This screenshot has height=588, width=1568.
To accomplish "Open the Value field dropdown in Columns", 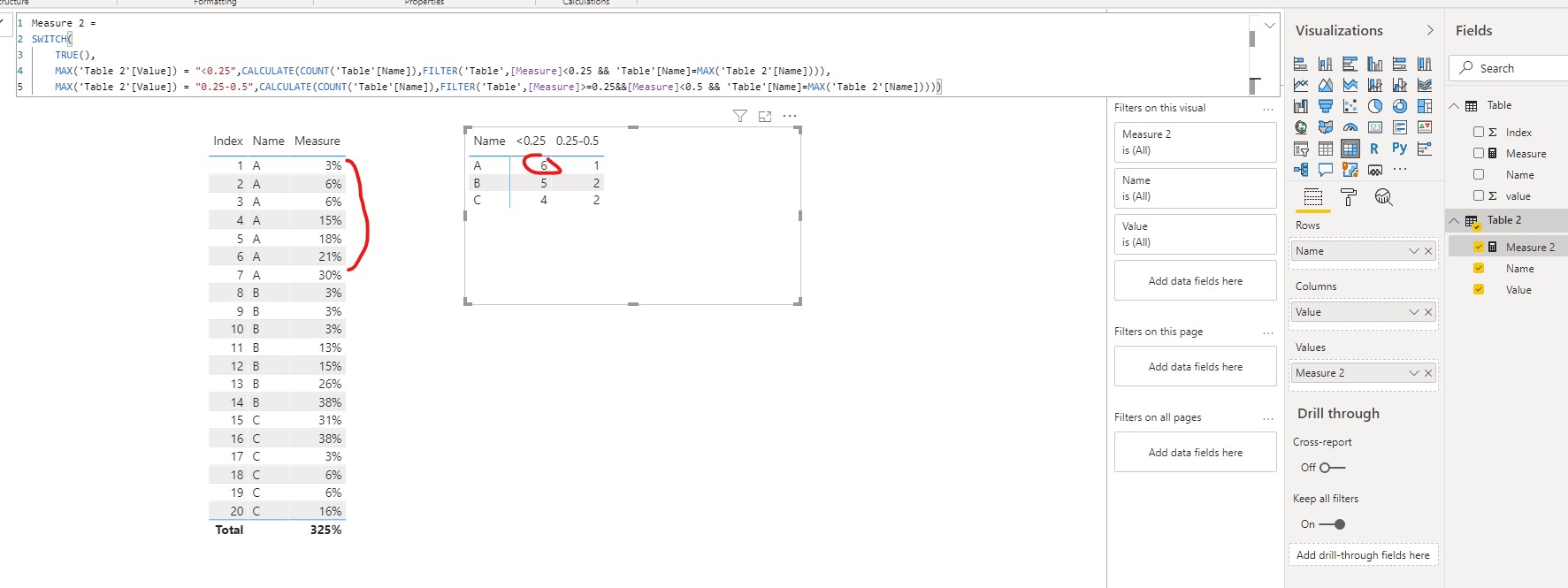I will (x=1413, y=312).
